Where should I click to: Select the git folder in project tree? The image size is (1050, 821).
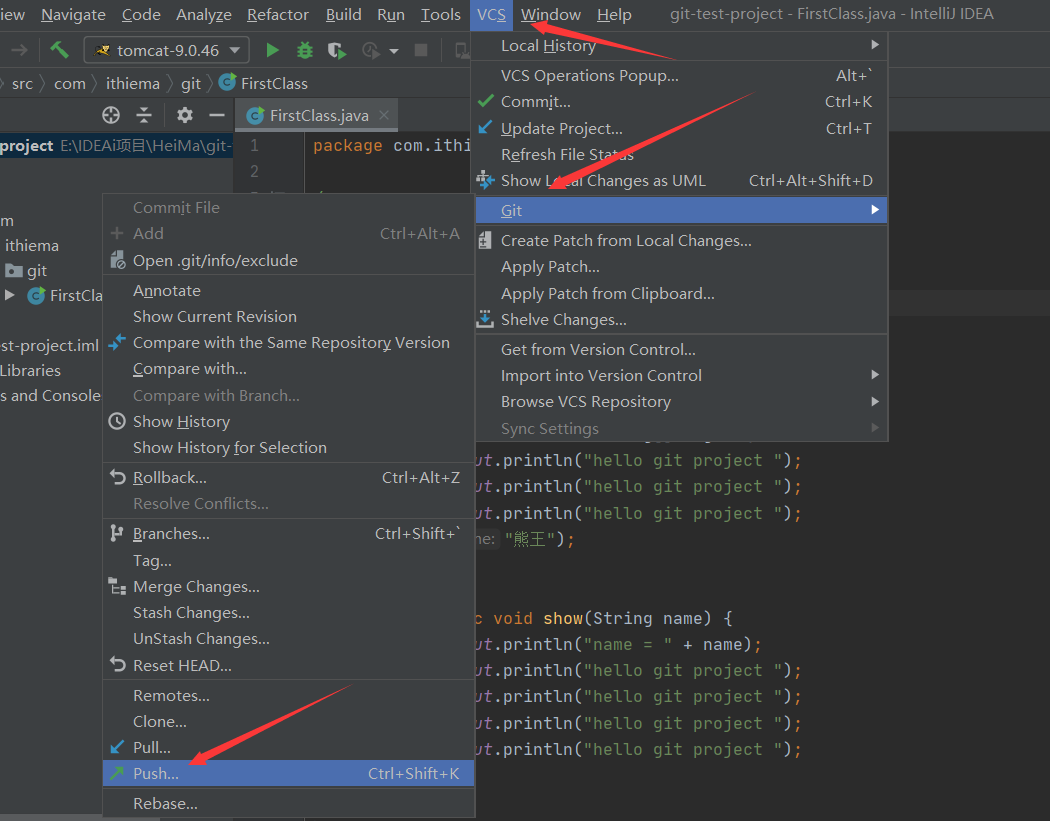click(26, 271)
